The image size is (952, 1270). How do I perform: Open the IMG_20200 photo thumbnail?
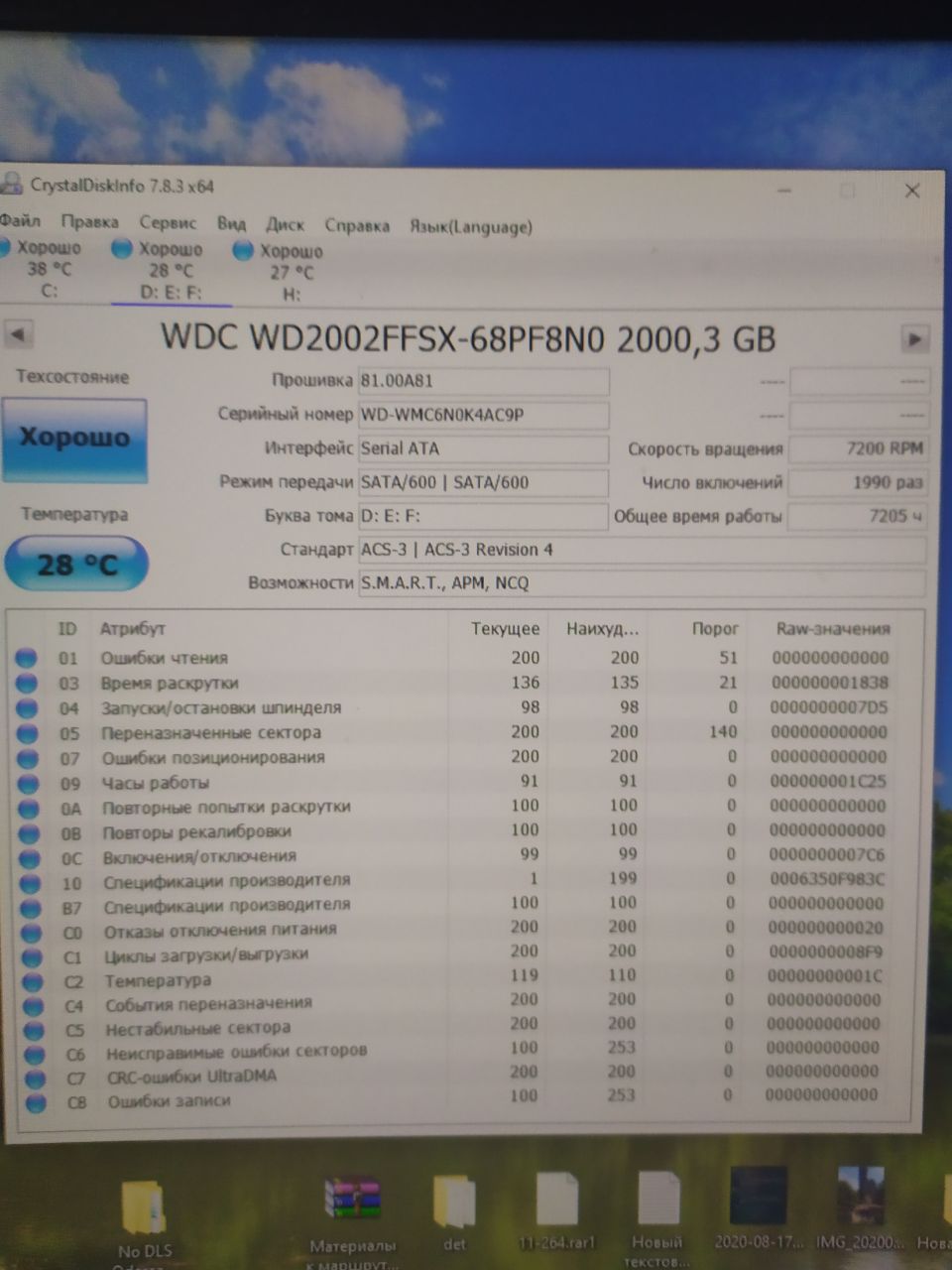tap(861, 1206)
